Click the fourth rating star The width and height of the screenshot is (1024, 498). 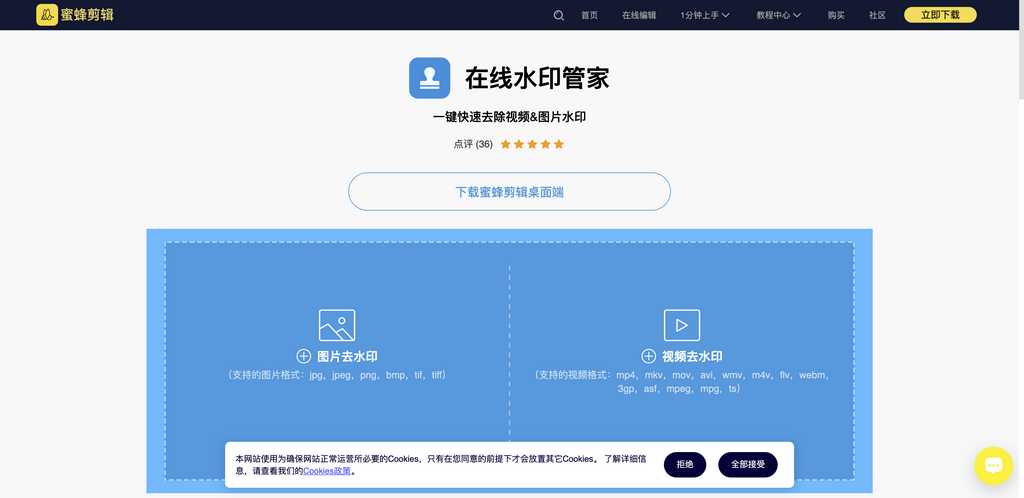545,144
